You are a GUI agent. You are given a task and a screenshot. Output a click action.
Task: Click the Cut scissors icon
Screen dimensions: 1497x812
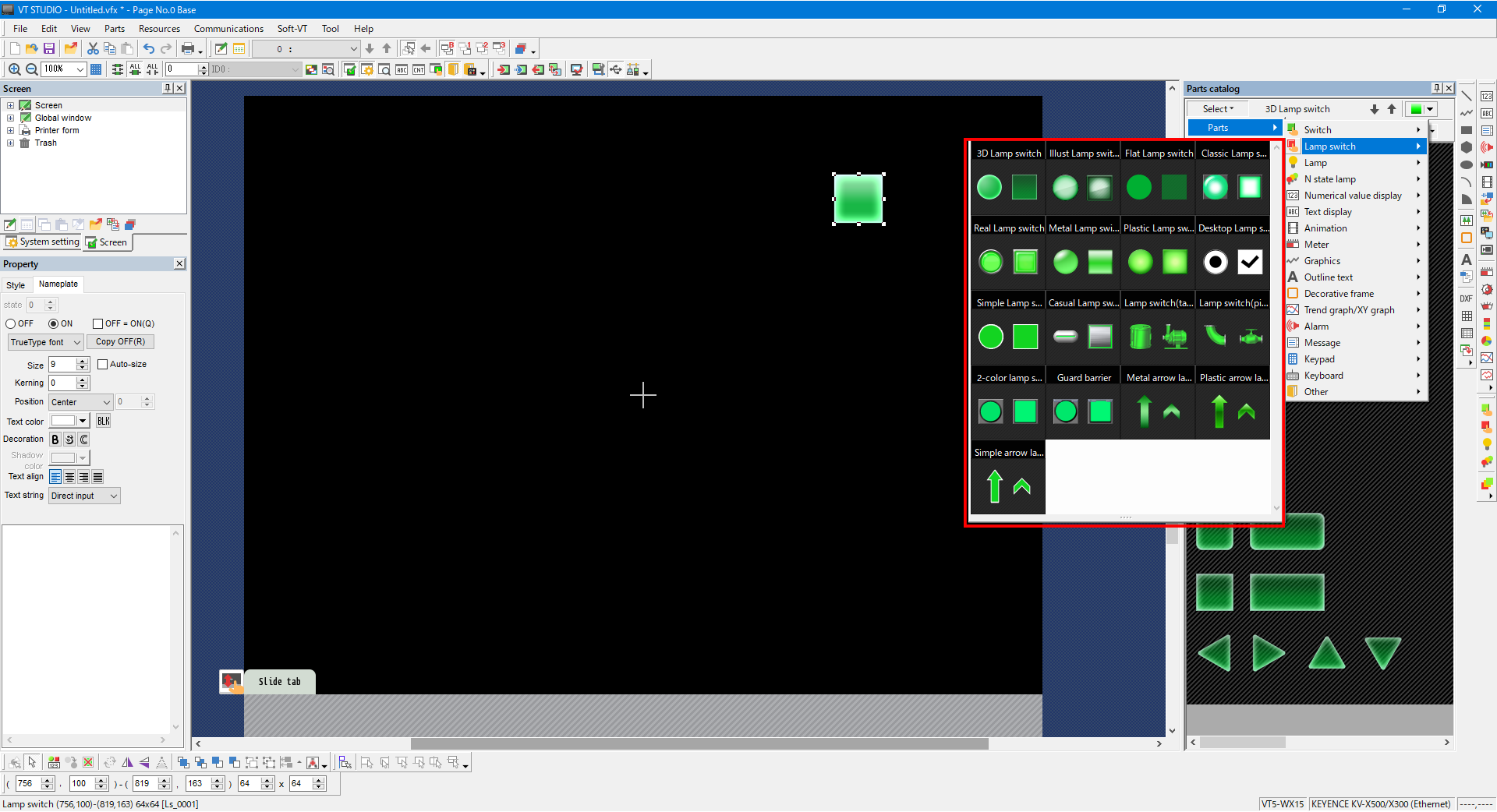point(93,49)
